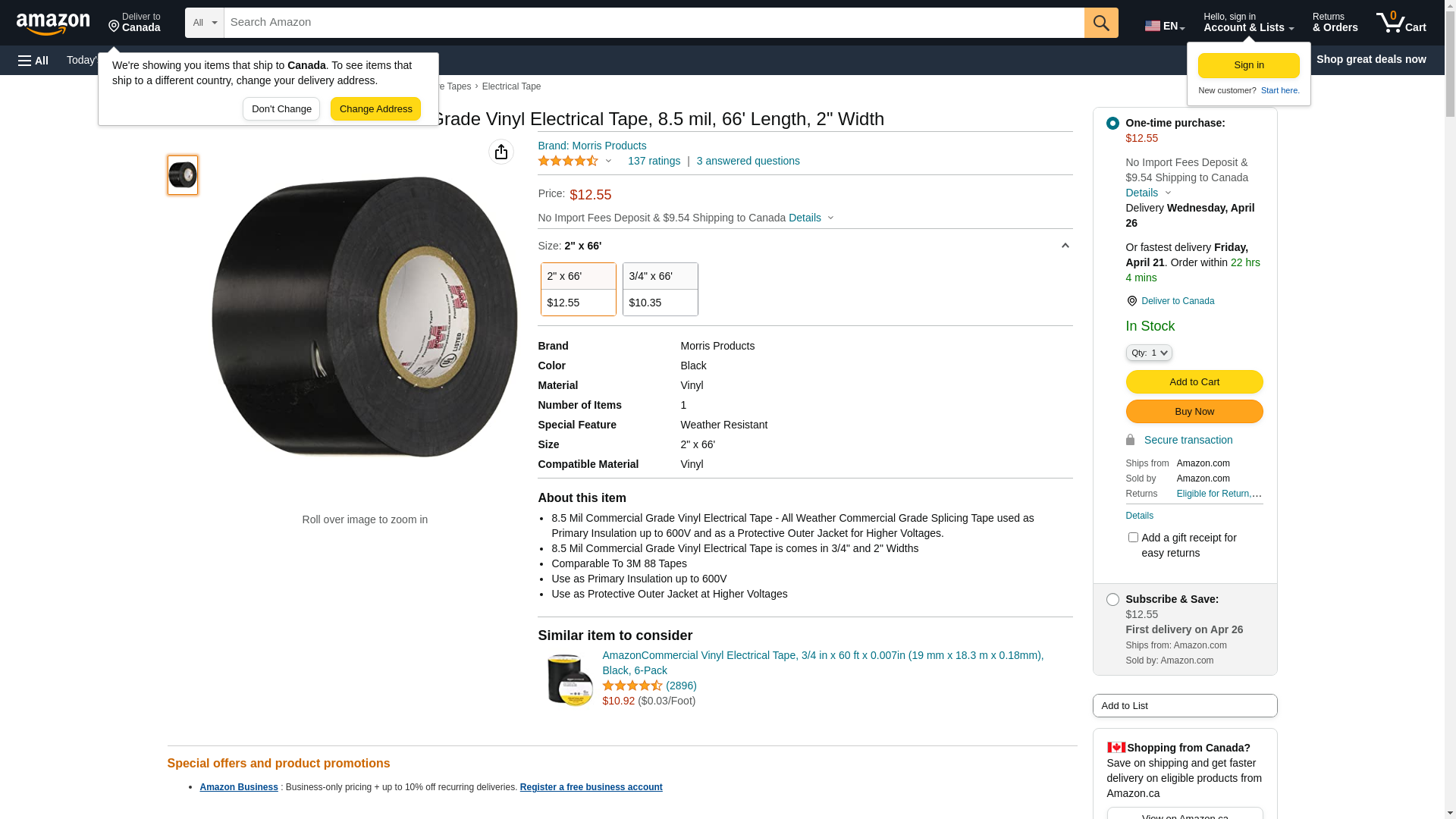This screenshot has height=819, width=1456.
Task: Collapse the Size options section
Action: [x=1065, y=246]
